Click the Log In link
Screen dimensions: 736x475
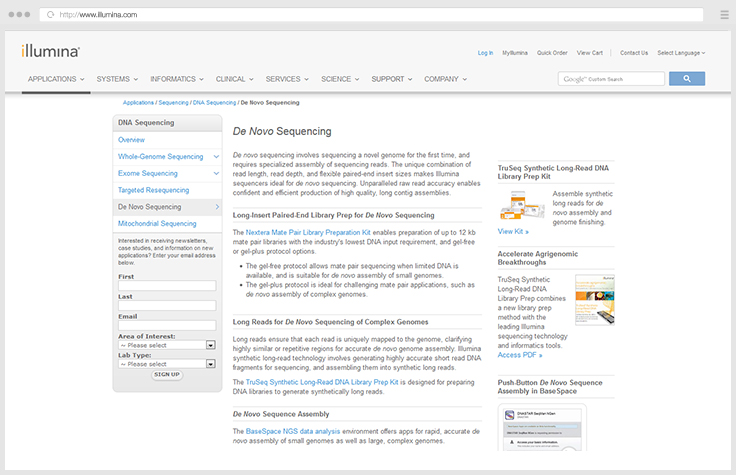click(x=485, y=53)
